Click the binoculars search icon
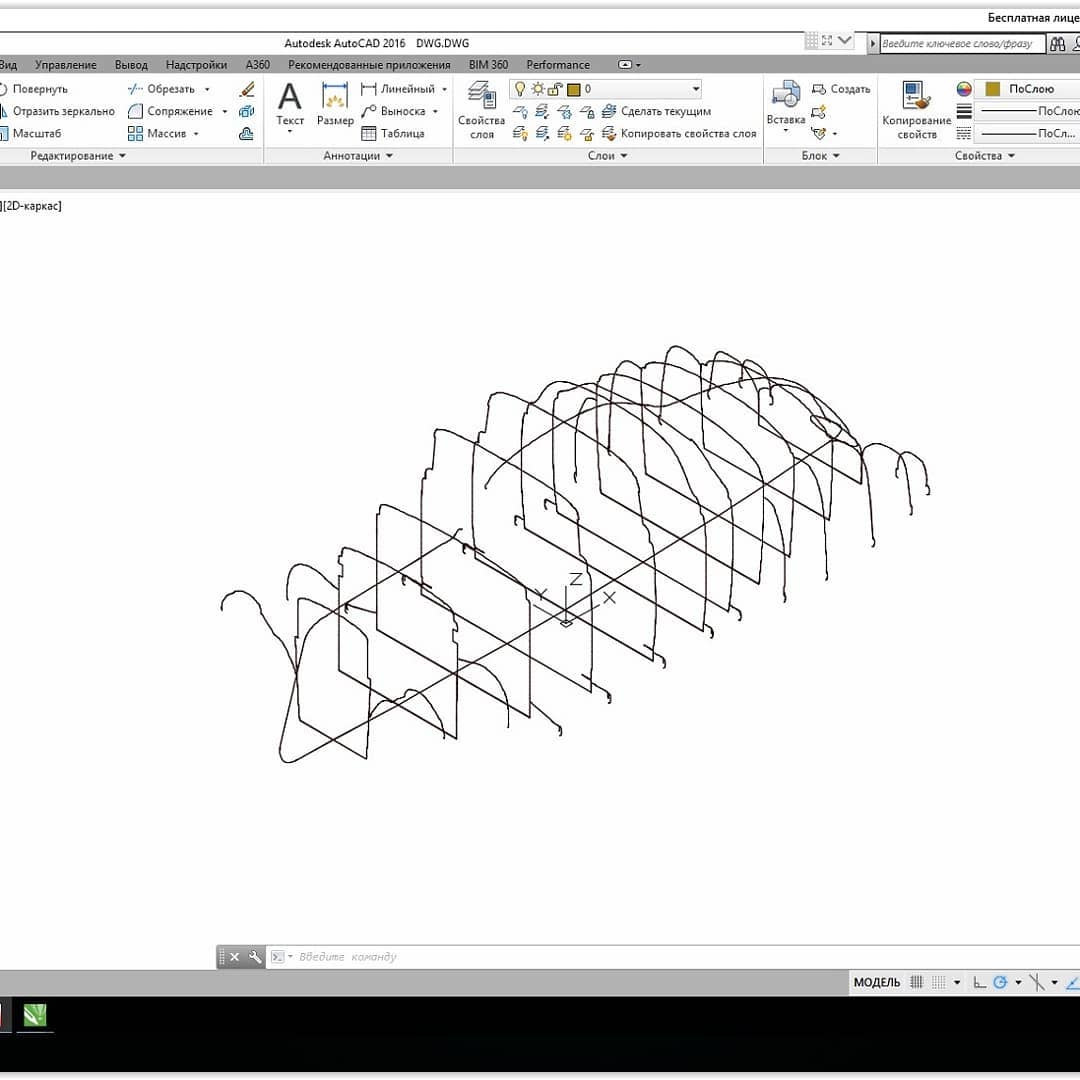Image resolution: width=1080 pixels, height=1080 pixels. pos(1058,43)
